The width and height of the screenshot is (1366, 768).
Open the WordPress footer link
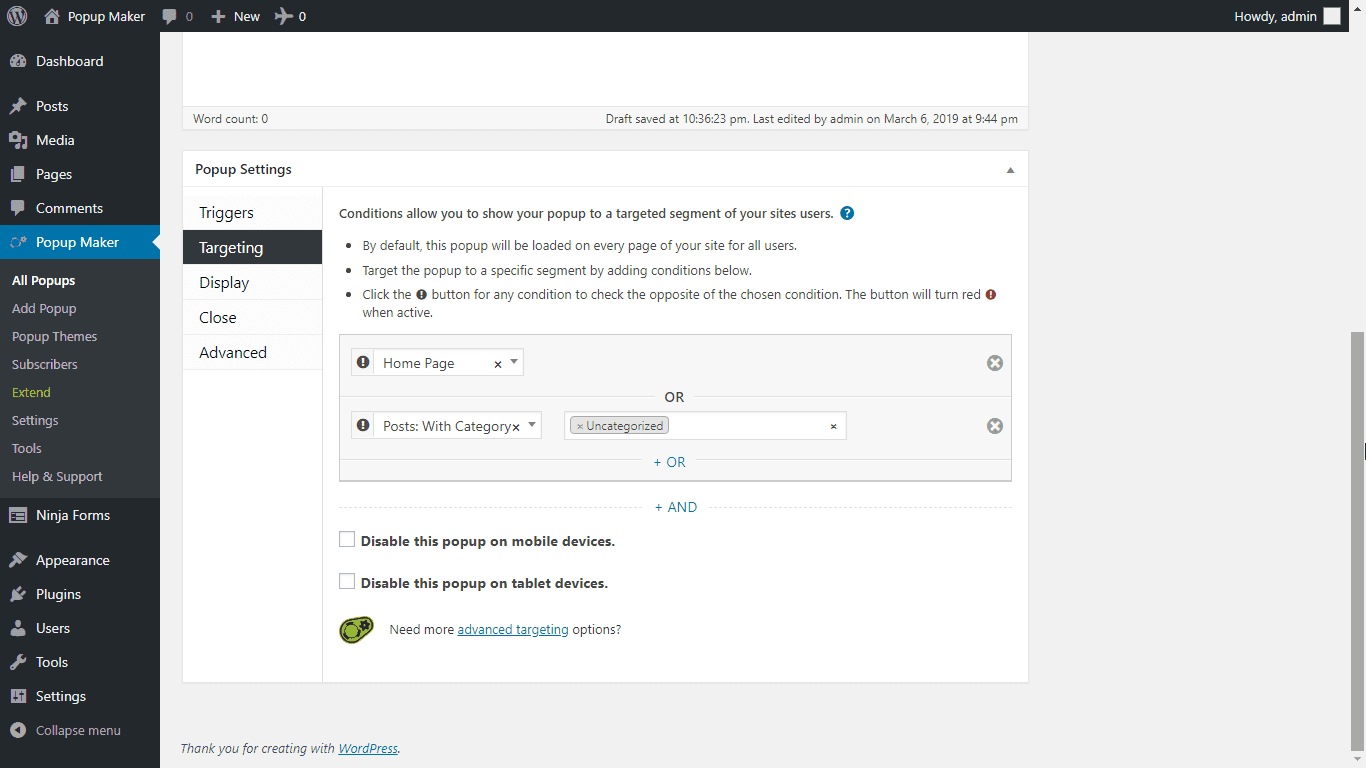pos(368,748)
